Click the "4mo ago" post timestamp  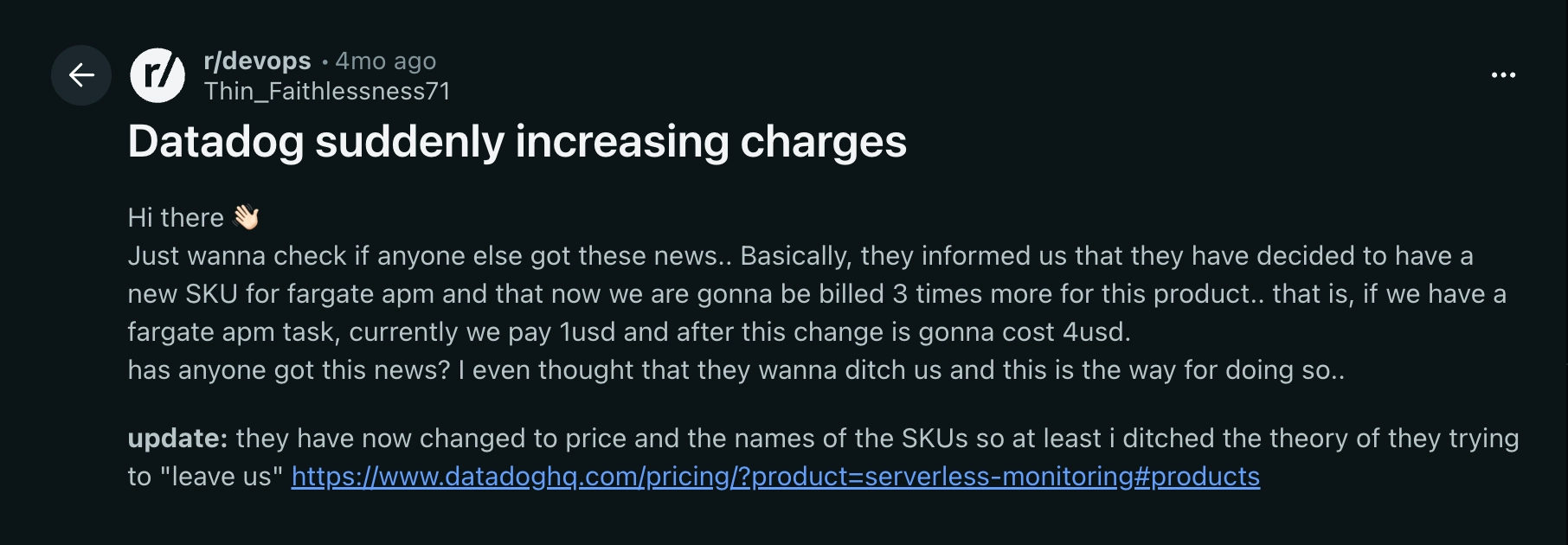(x=386, y=61)
